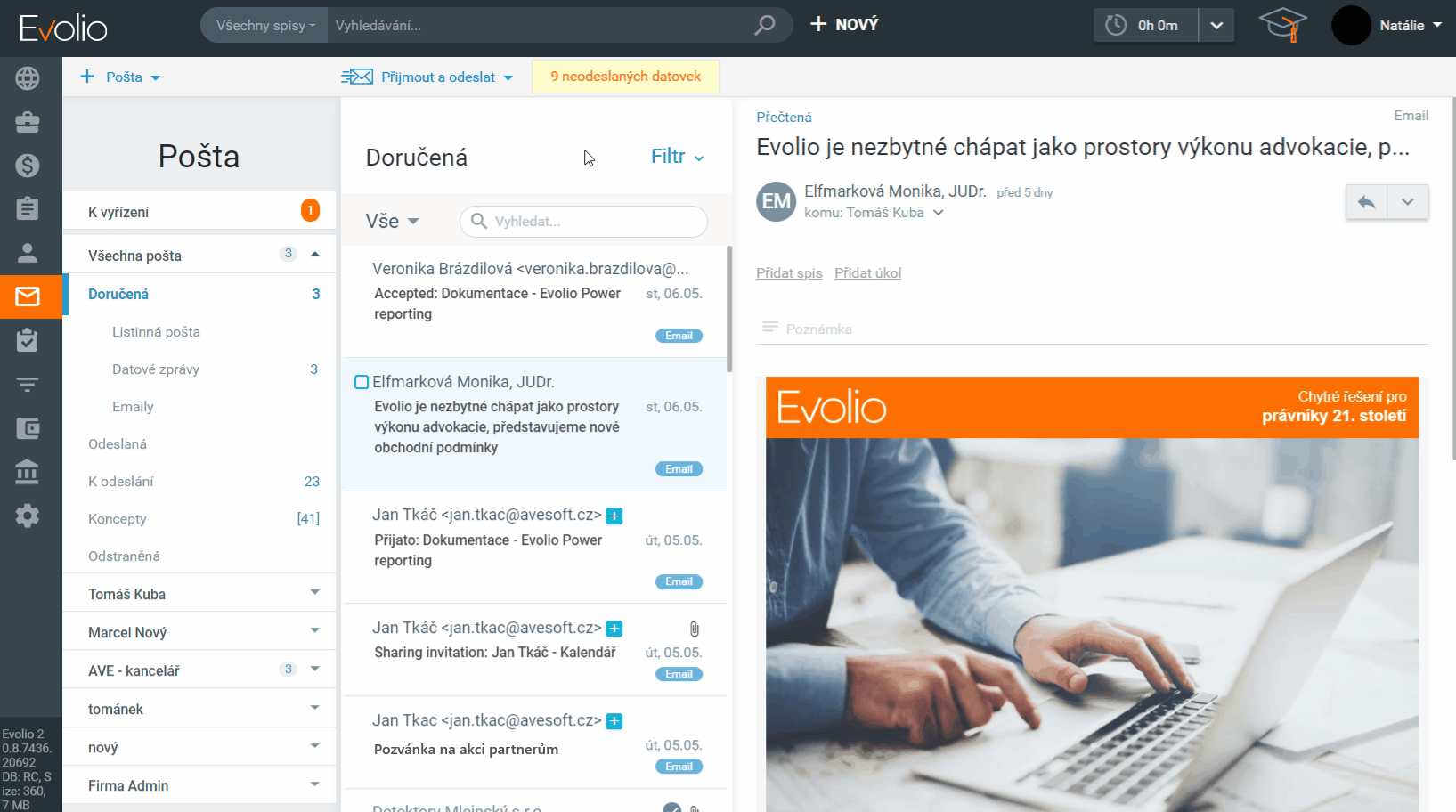This screenshot has width=1456, height=812.
Task: Click the reply arrow button
Action: pos(1366,202)
